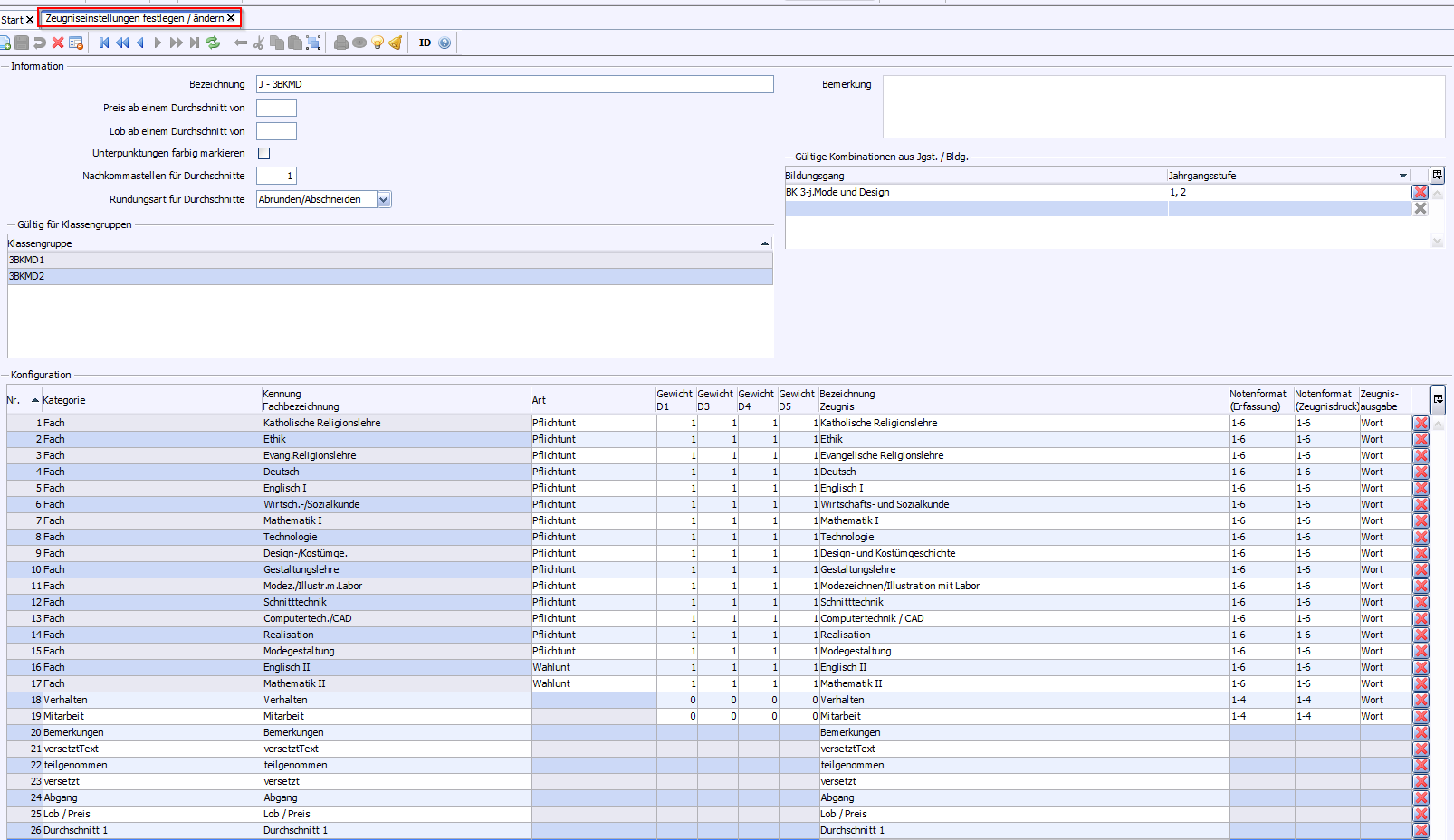Jump to first record with toolbar arrow
The image size is (1454, 840).
pos(104,43)
